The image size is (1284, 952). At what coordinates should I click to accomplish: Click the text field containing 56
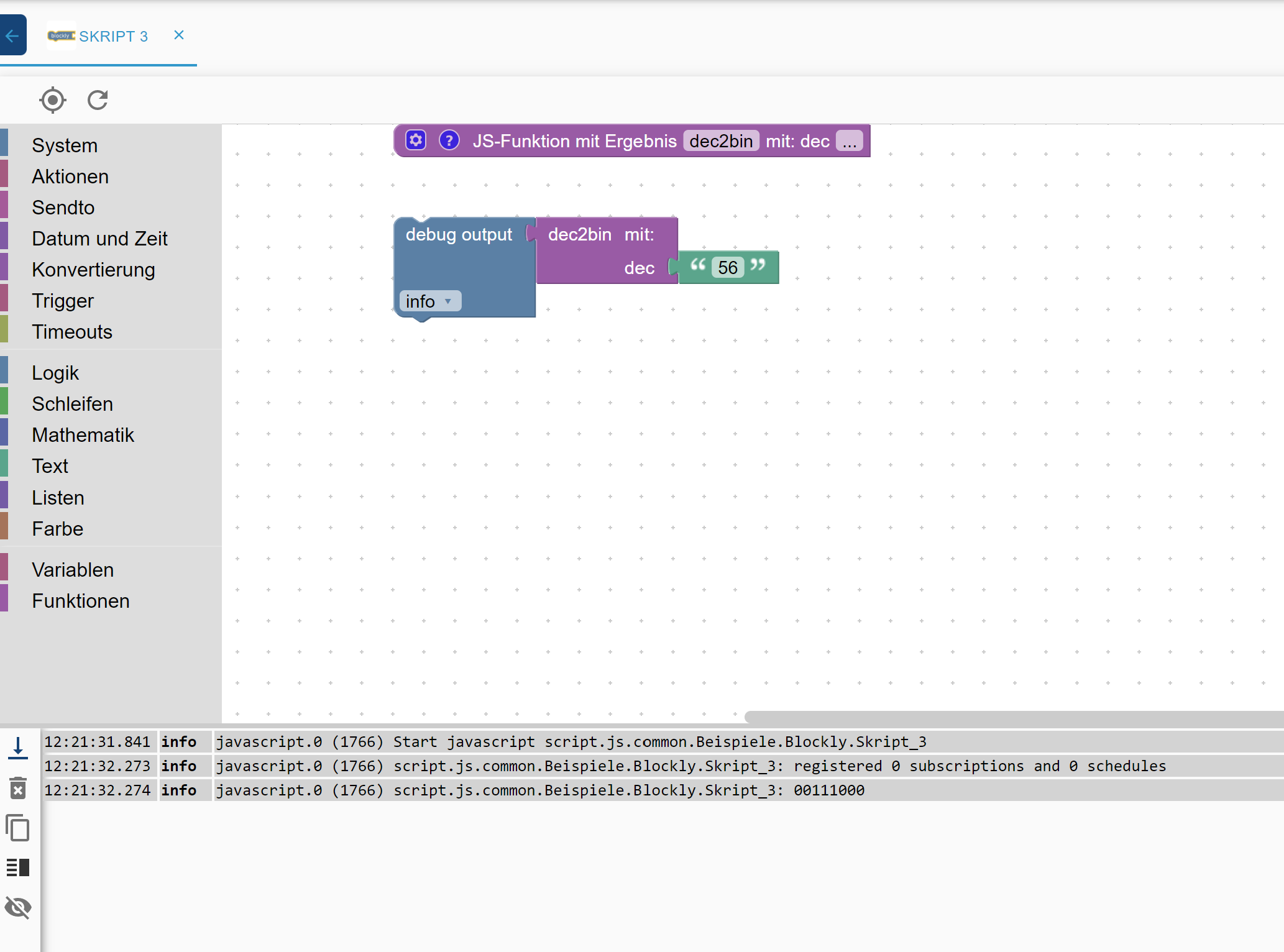727,268
